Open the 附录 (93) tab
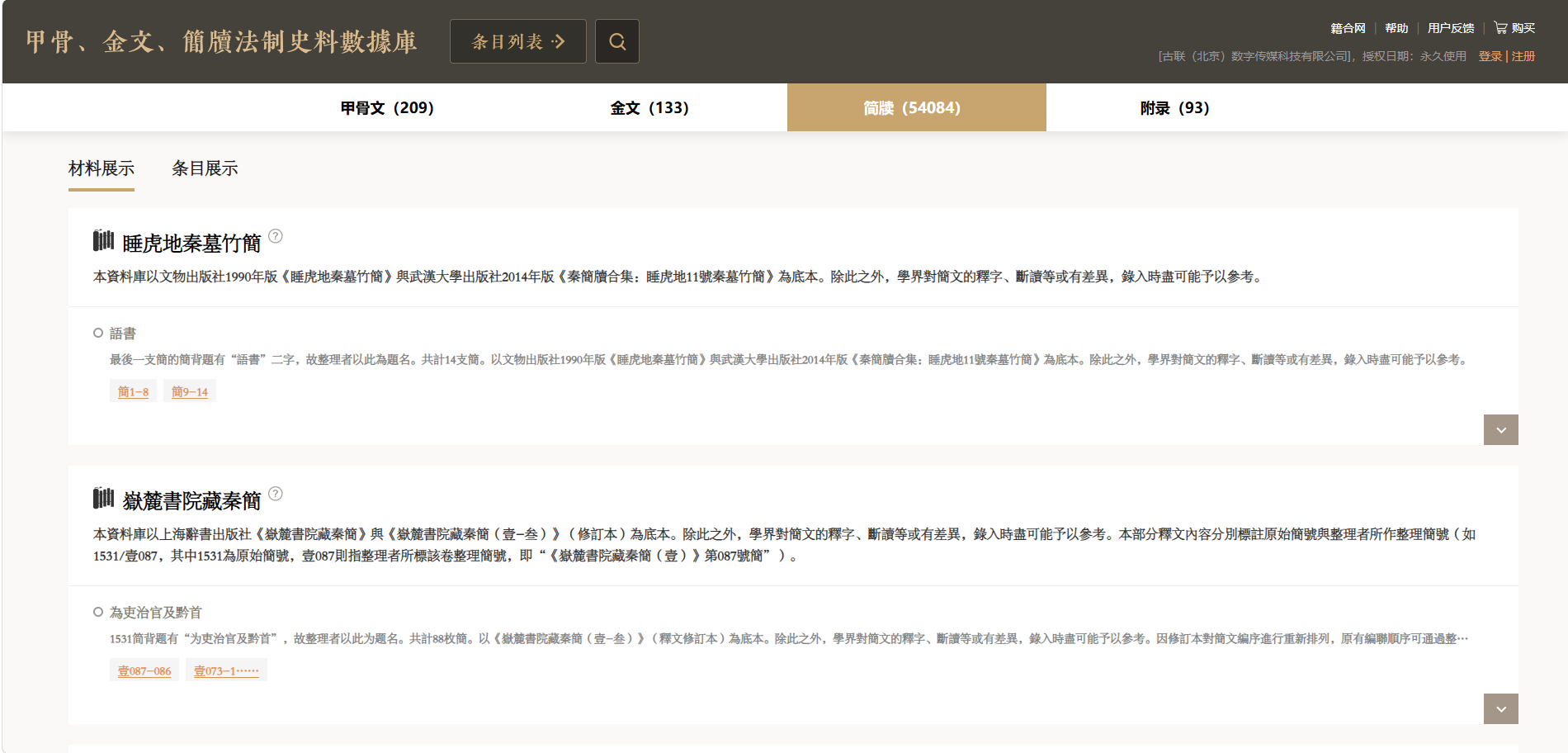 1174,108
